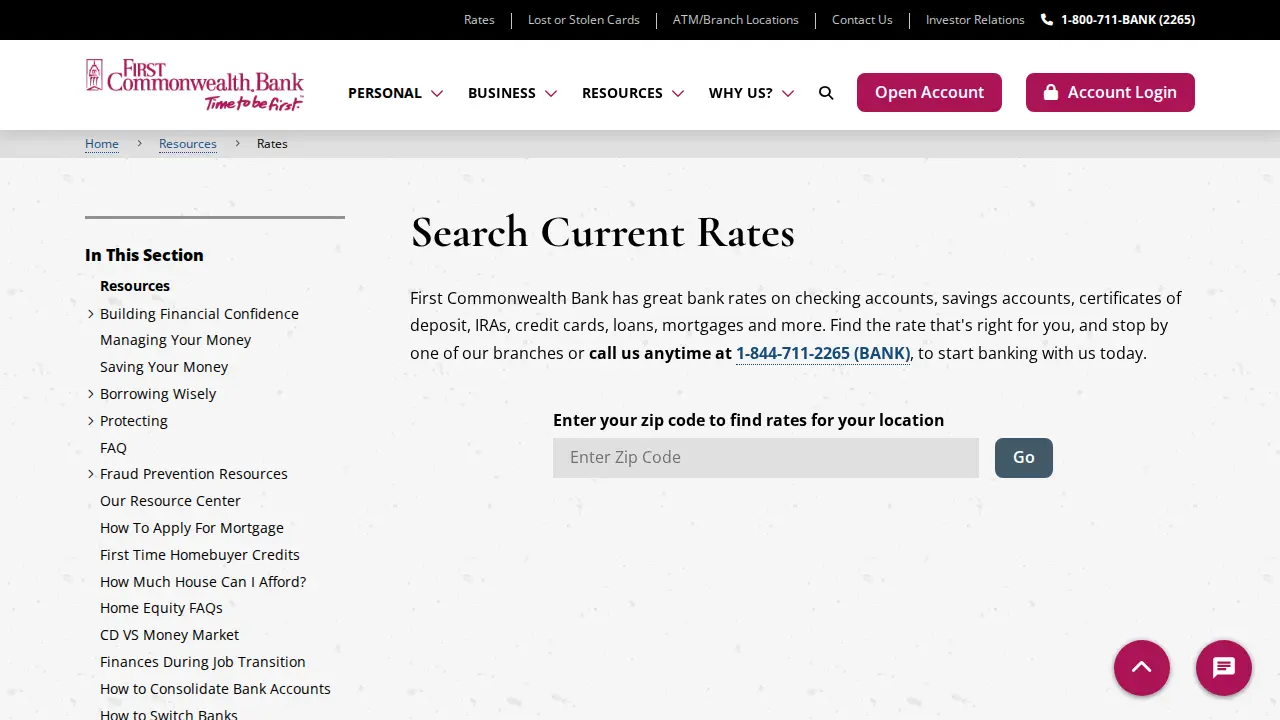
Task: Open the Fraud Prevention Resources link
Action: coord(194,474)
